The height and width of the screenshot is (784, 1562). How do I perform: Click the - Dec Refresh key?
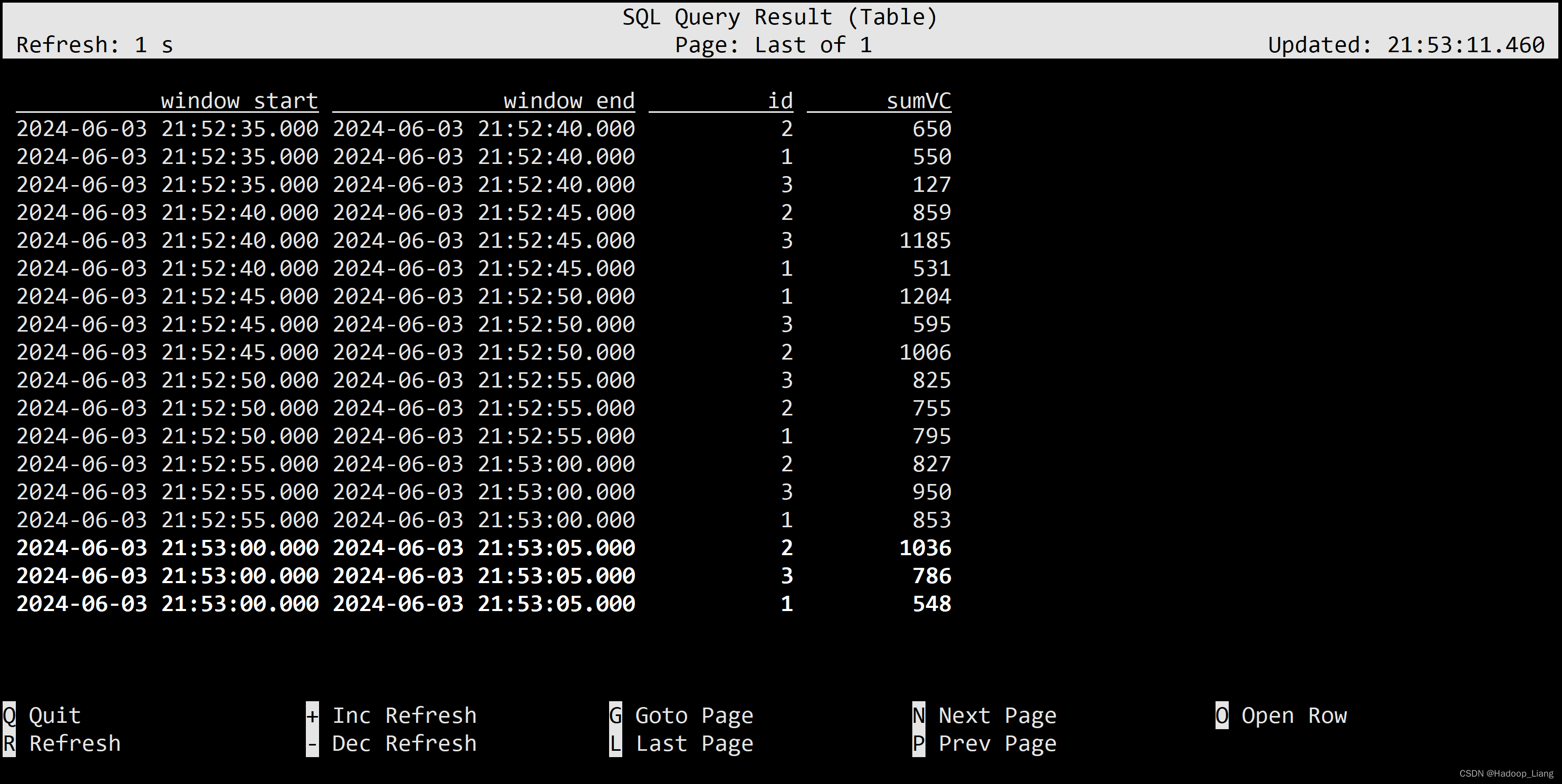pos(312,743)
